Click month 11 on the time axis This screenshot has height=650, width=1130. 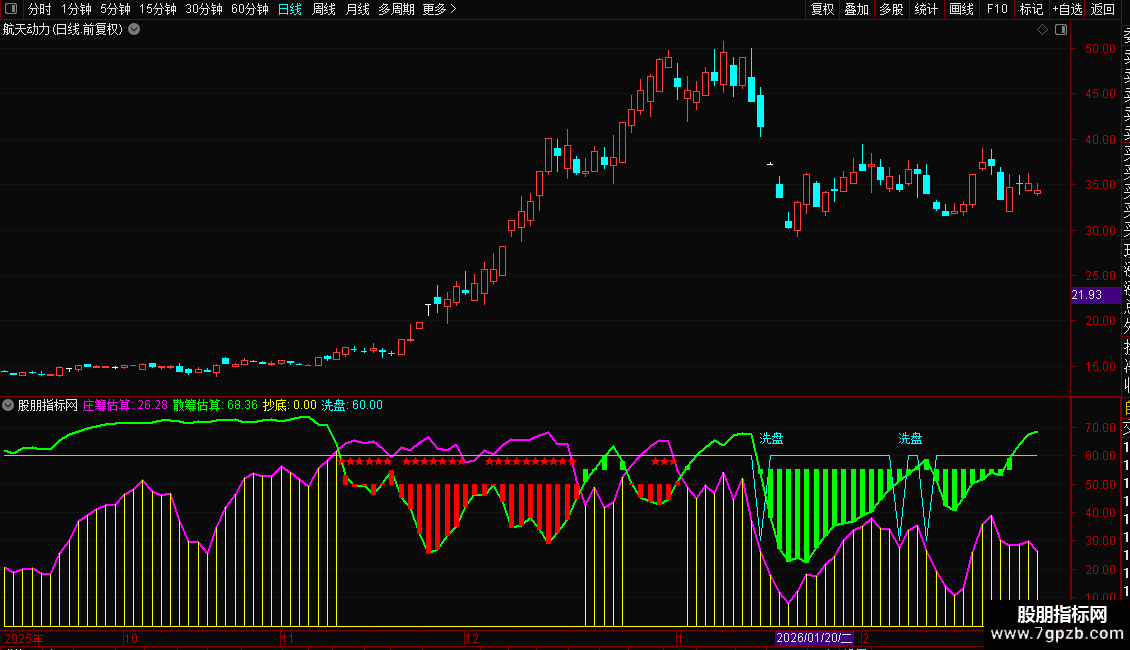point(288,638)
